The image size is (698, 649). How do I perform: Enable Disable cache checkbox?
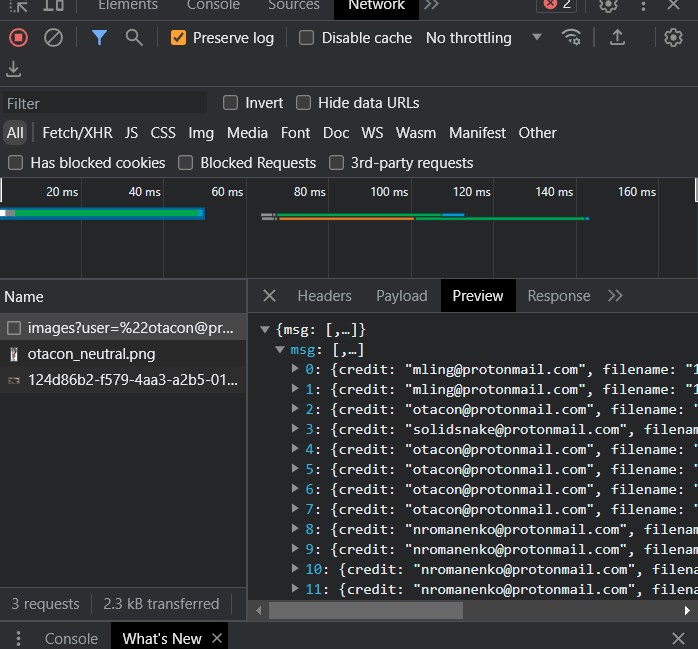tap(306, 38)
